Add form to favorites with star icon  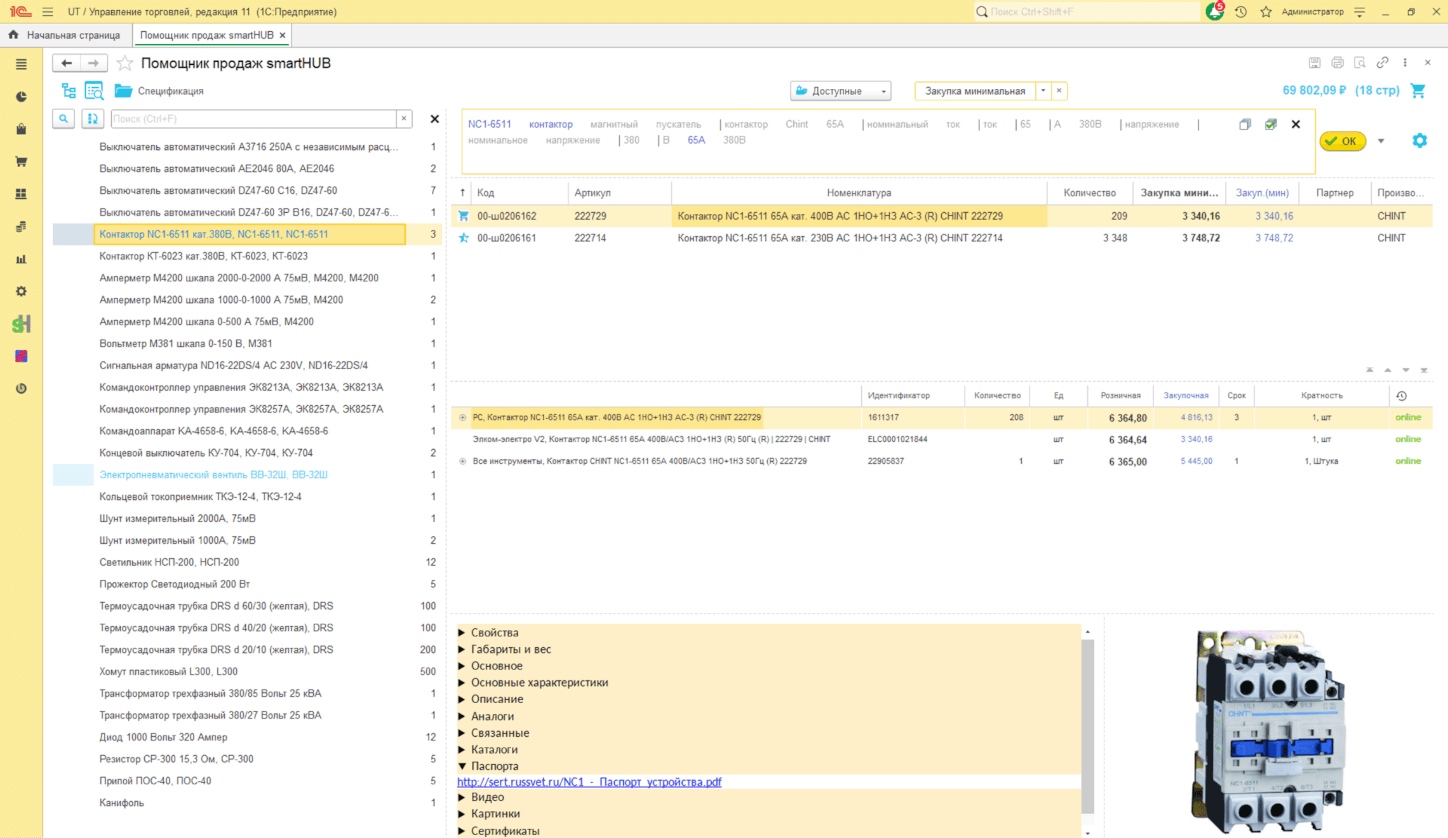(125, 63)
